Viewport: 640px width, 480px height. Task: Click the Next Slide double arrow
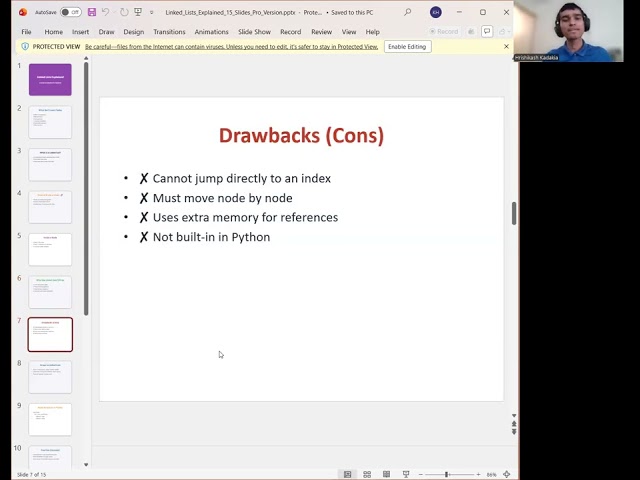514,431
